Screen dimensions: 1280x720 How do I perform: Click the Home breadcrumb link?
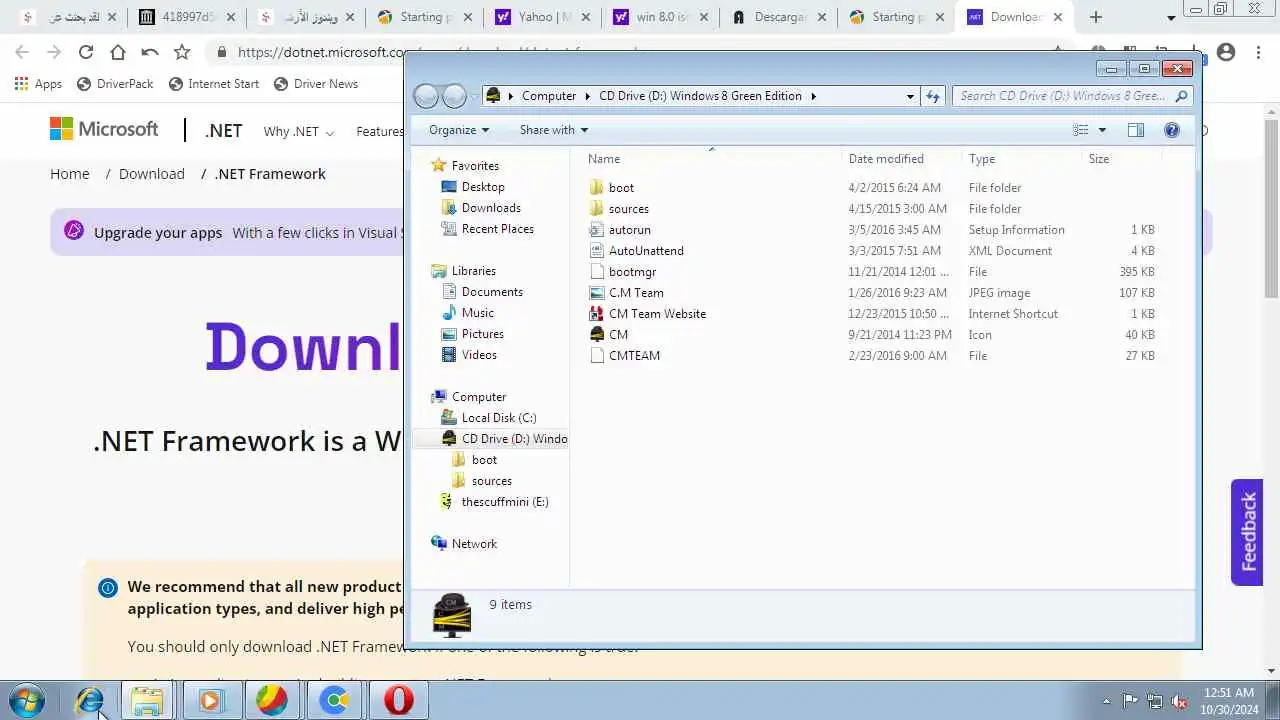point(70,174)
